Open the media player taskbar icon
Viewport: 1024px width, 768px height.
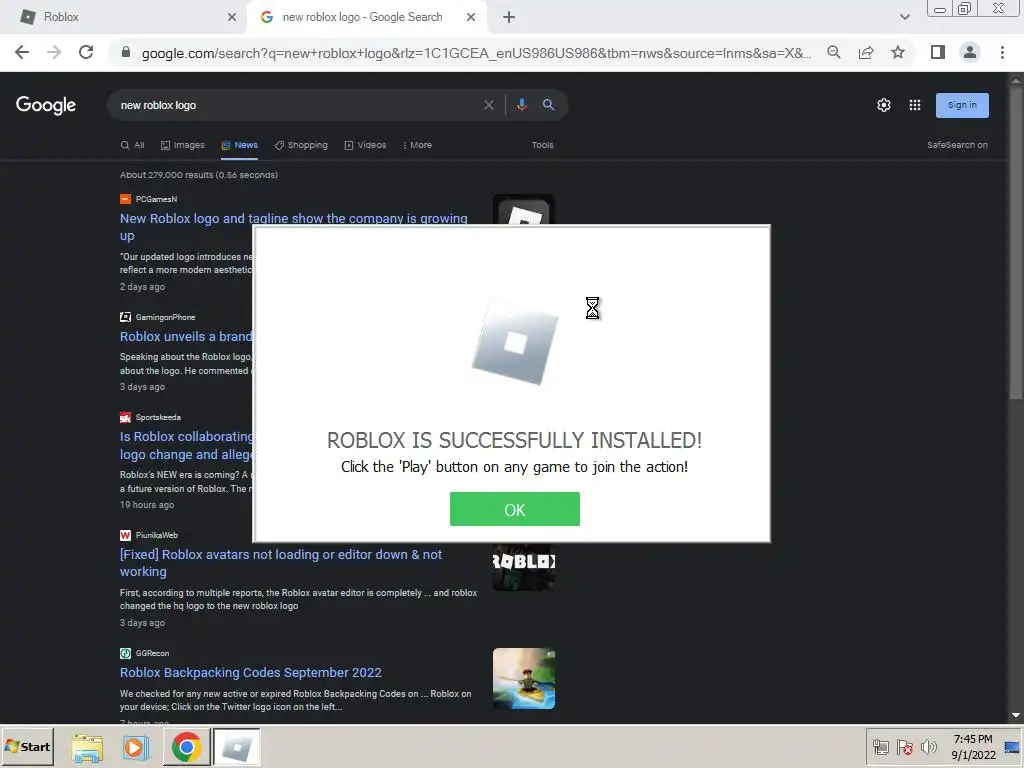(x=136, y=747)
